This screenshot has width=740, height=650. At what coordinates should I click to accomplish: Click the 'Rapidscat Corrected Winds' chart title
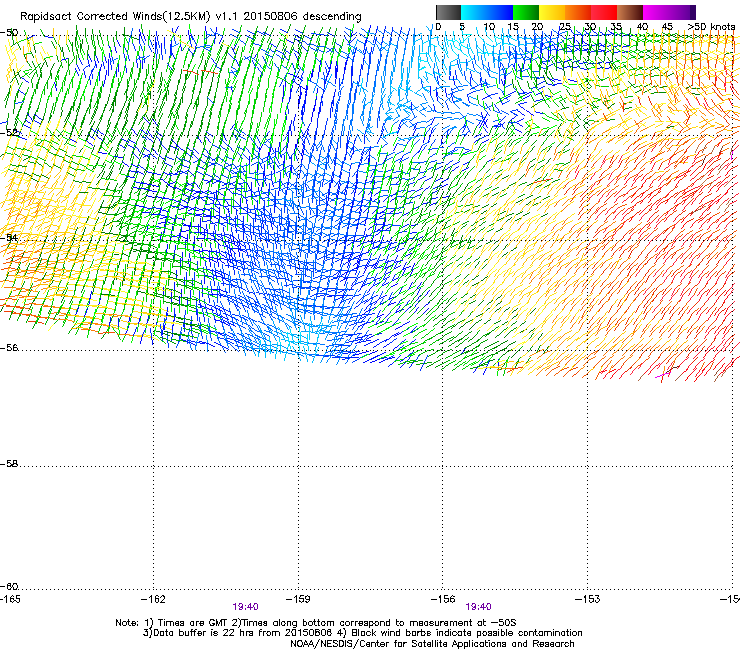pos(191,17)
